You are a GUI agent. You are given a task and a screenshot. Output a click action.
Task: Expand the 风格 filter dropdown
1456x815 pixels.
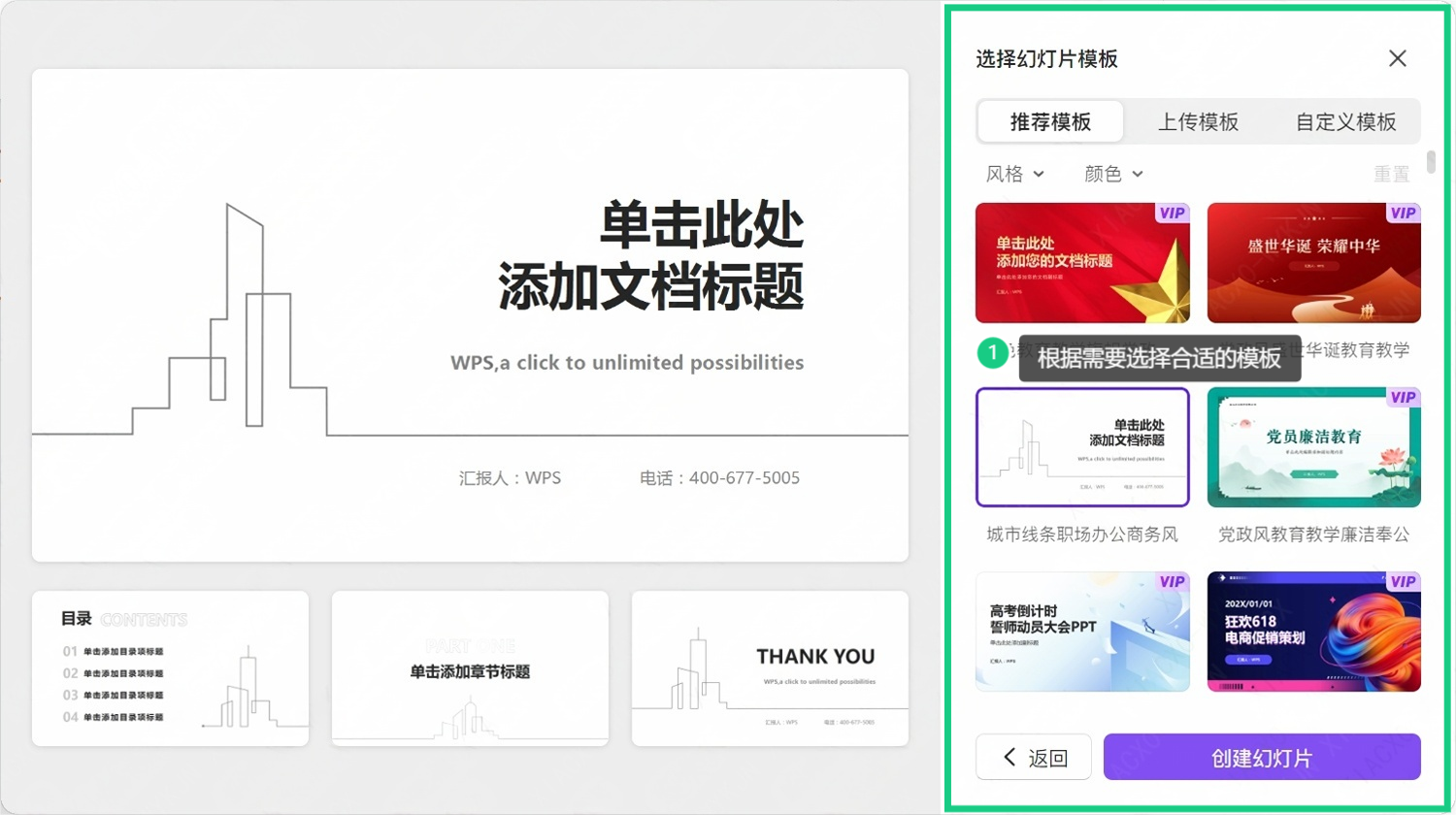click(x=1015, y=174)
